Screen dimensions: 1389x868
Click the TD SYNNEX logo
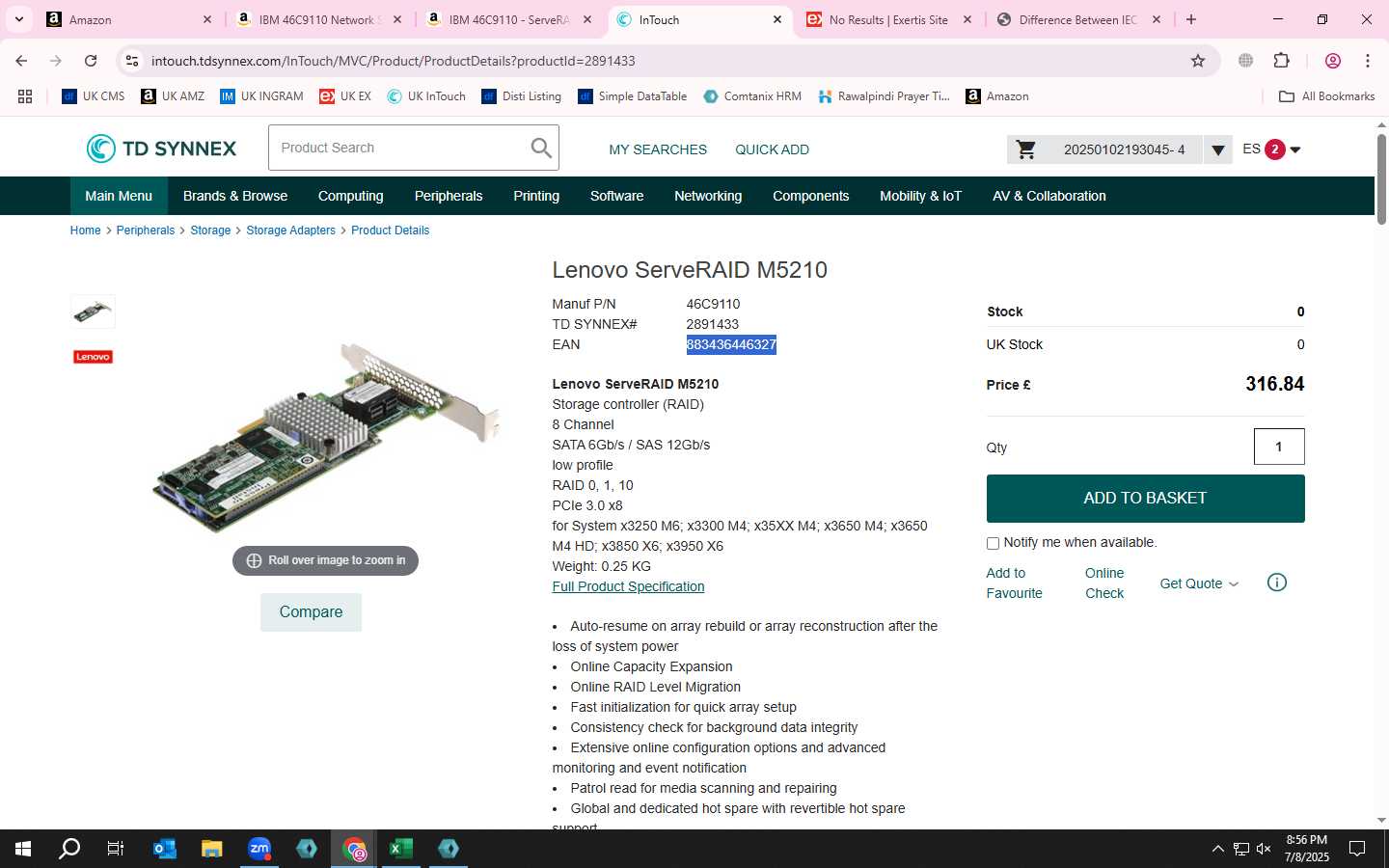click(x=161, y=149)
